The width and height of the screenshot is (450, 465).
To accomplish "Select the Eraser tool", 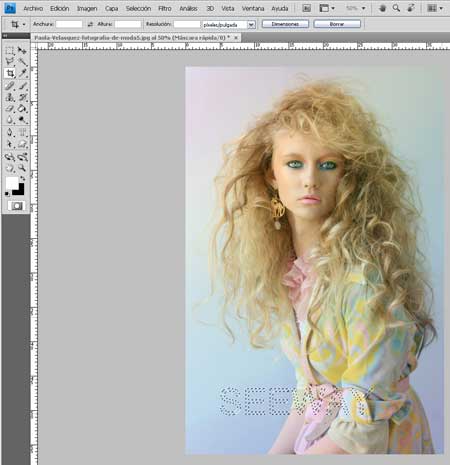I will [10, 109].
